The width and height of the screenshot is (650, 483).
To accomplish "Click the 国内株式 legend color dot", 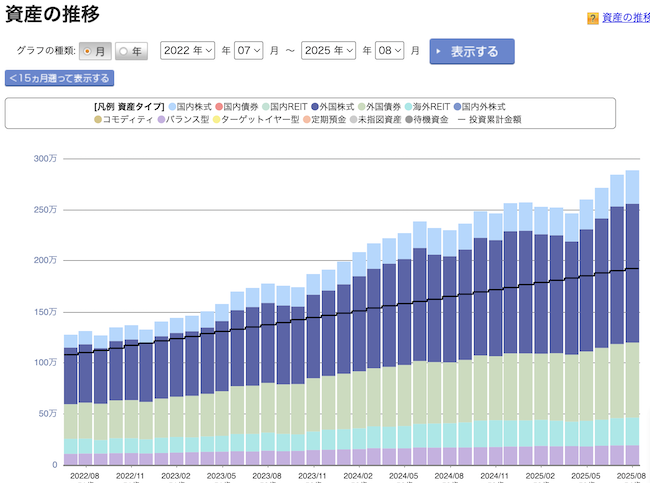I will tap(174, 106).
